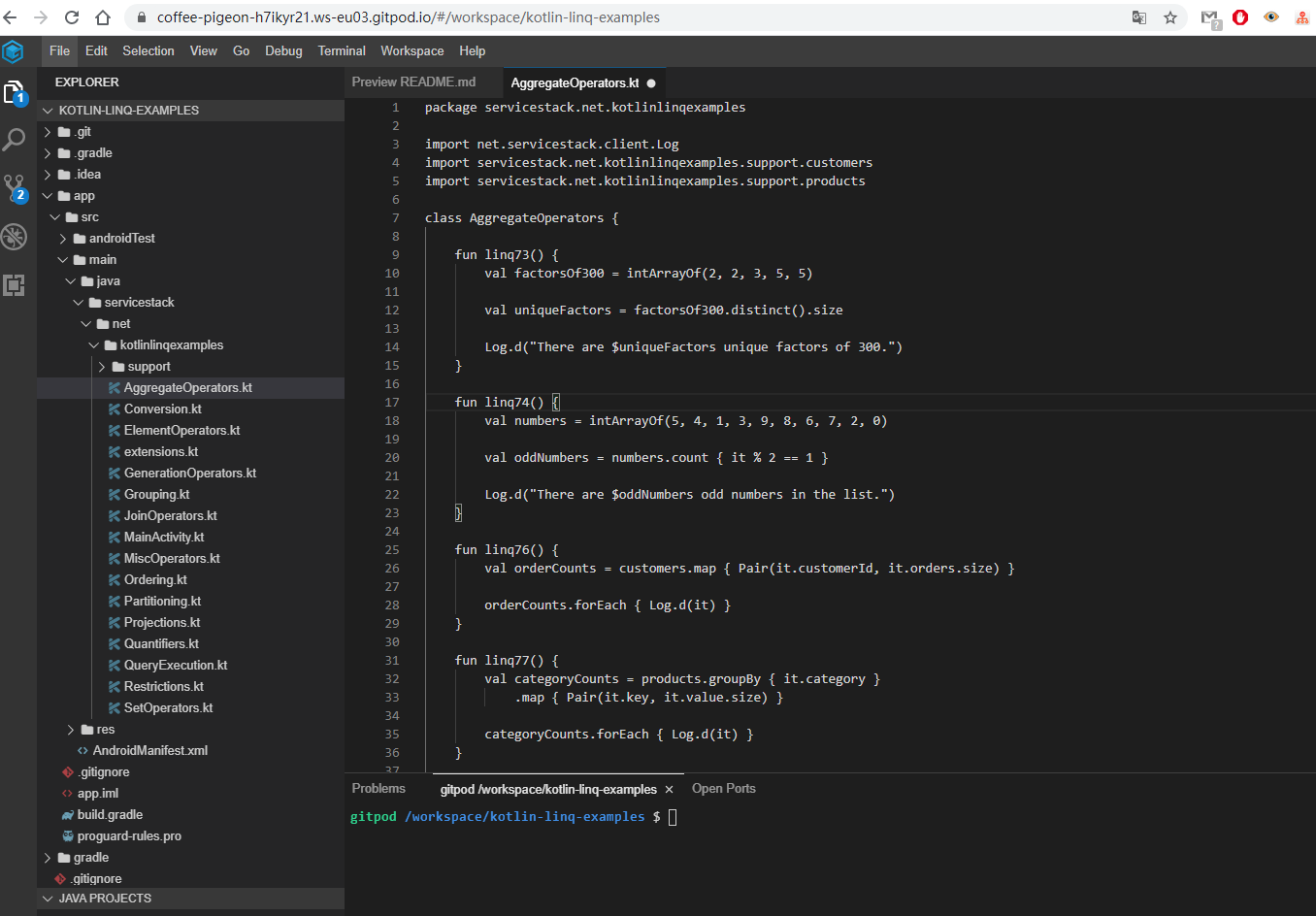This screenshot has width=1316, height=916.
Task: Click the icon beside proguard-rules.pro
Action: pos(68,836)
